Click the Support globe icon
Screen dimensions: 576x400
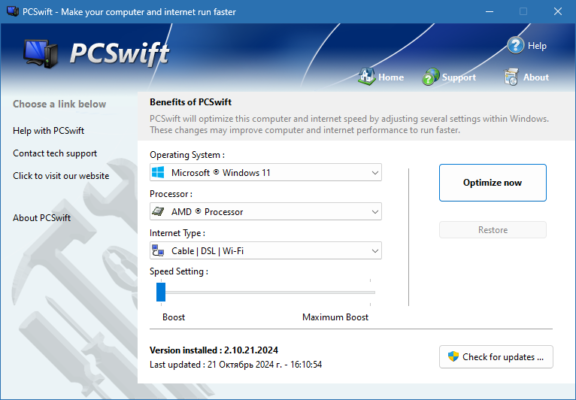(431, 77)
